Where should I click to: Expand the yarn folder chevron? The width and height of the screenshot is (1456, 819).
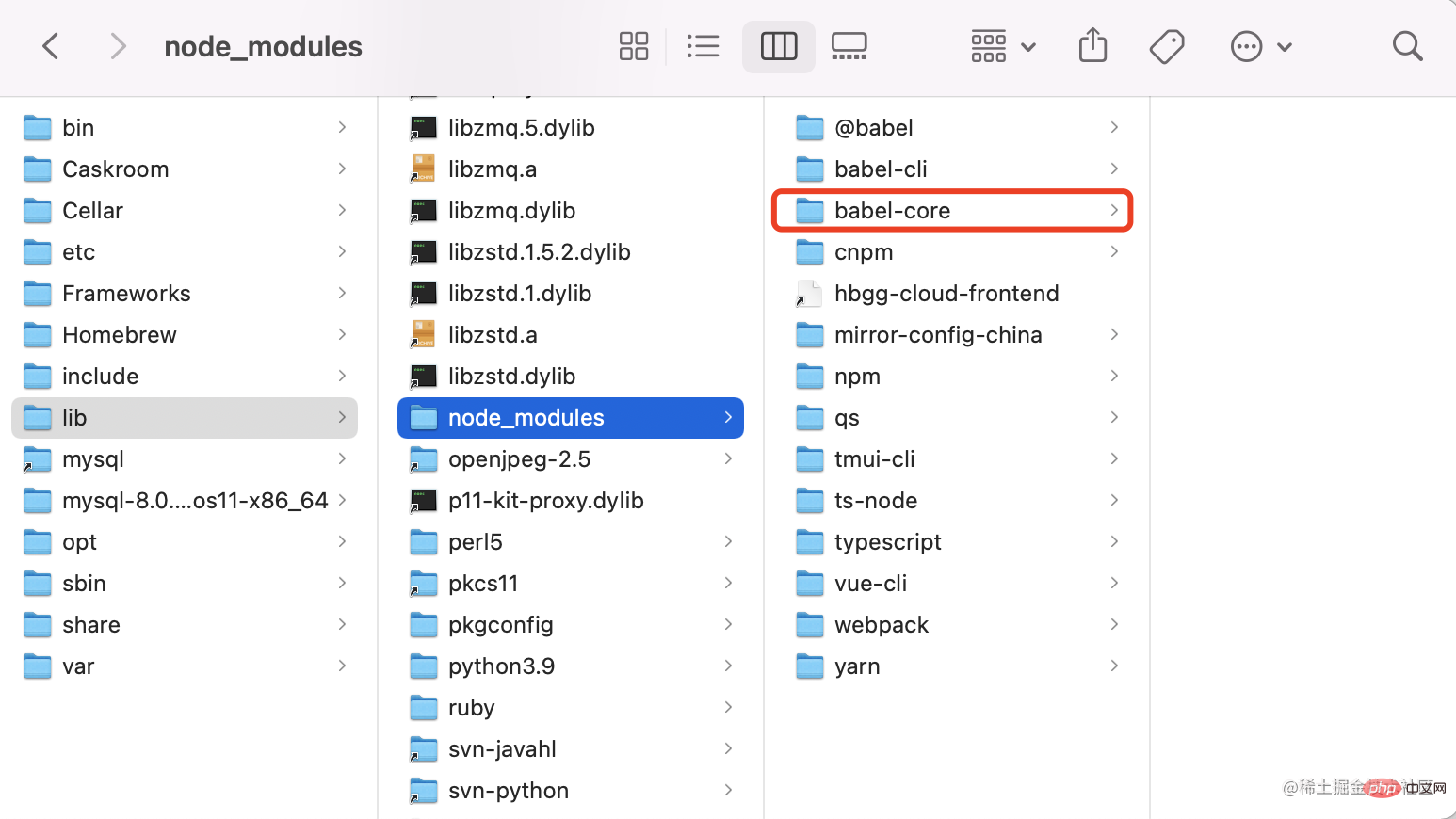[1114, 666]
